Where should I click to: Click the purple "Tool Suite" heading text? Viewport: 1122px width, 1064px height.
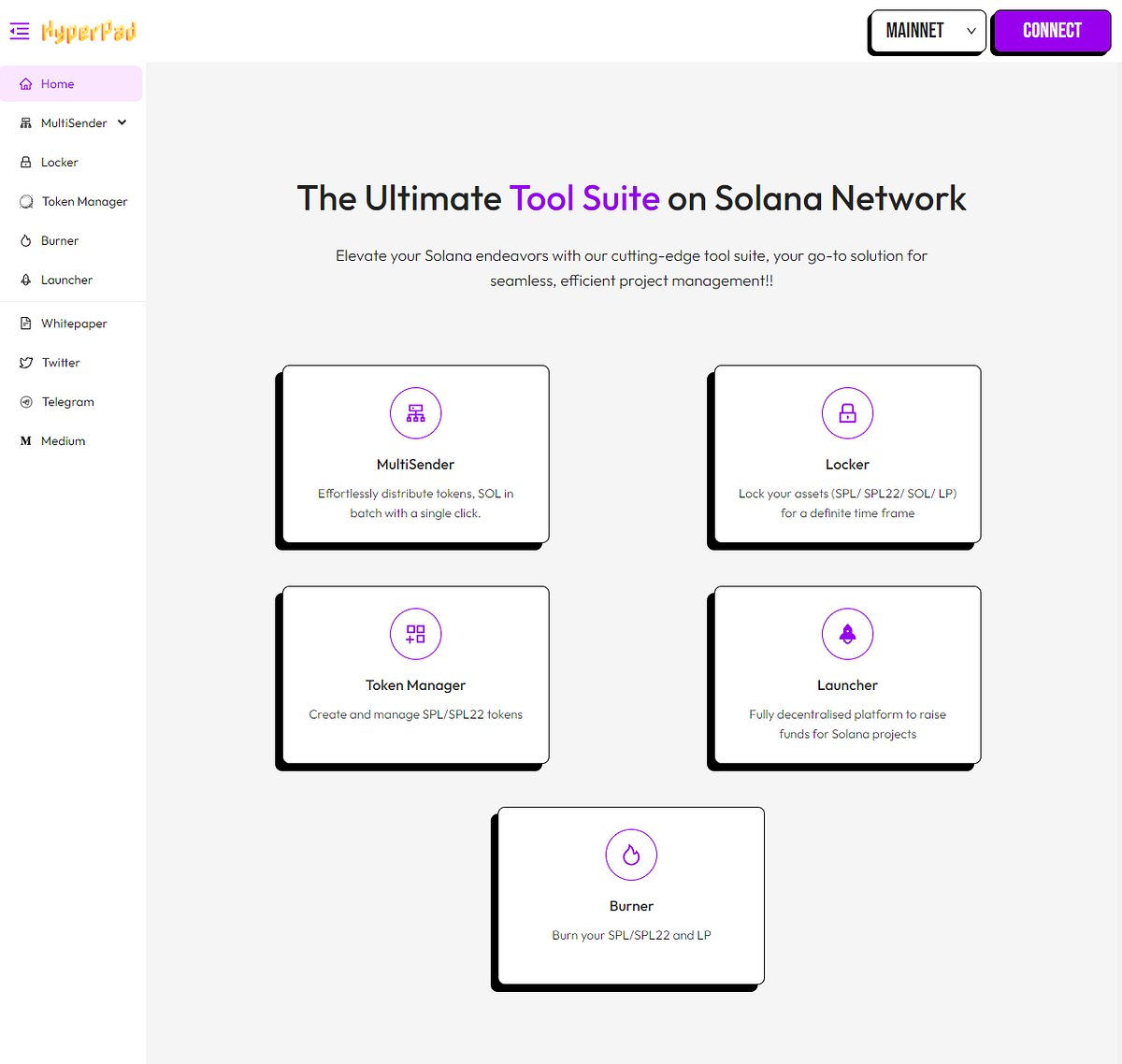pos(585,198)
